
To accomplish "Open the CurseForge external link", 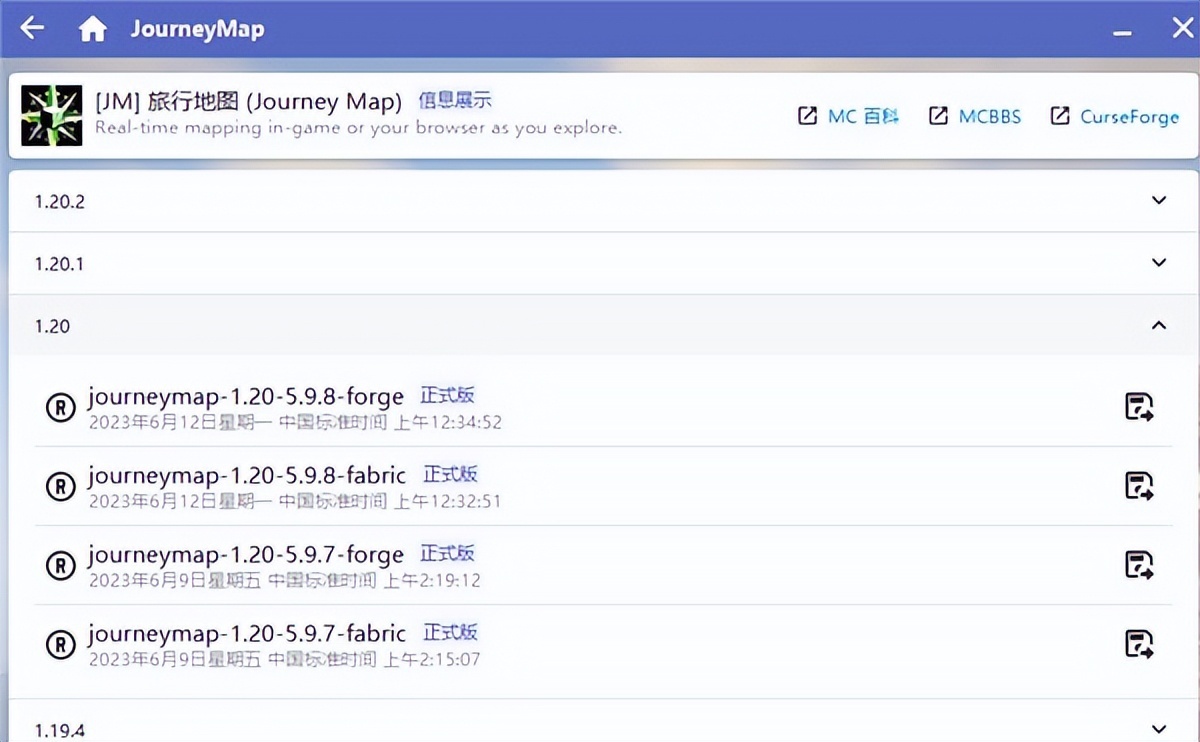I will pos(1114,116).
